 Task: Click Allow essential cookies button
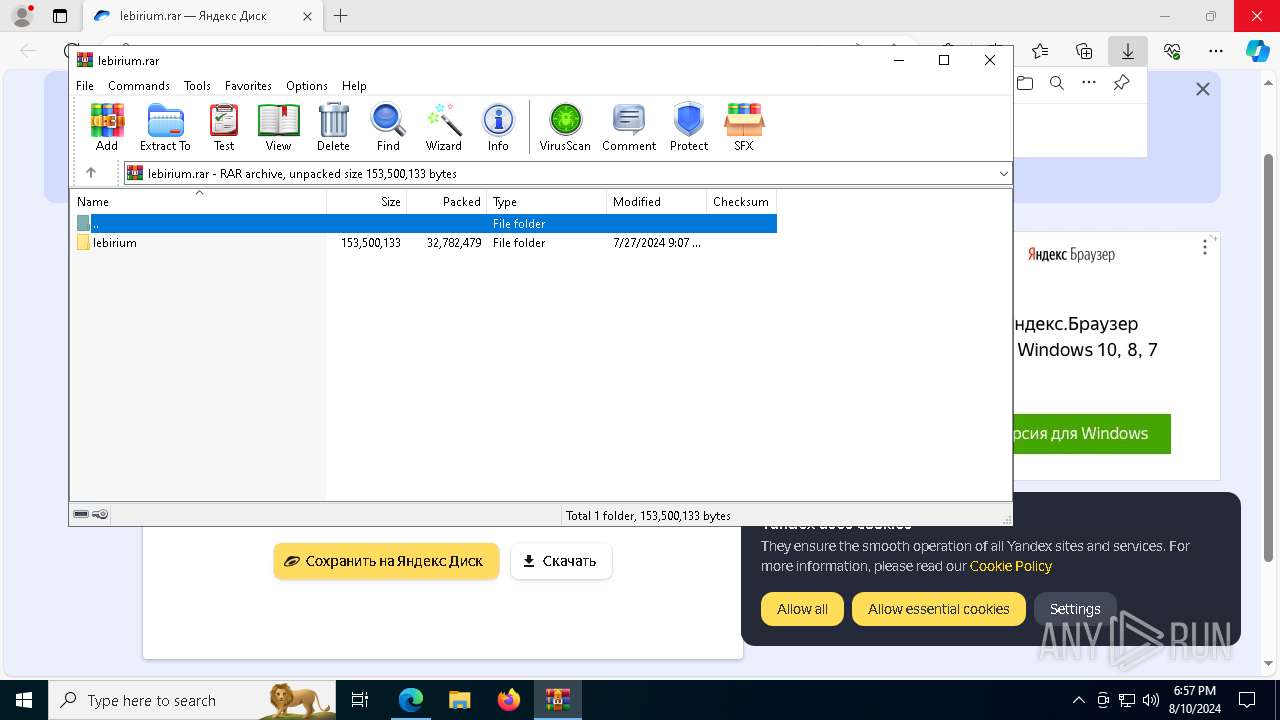coord(938,609)
